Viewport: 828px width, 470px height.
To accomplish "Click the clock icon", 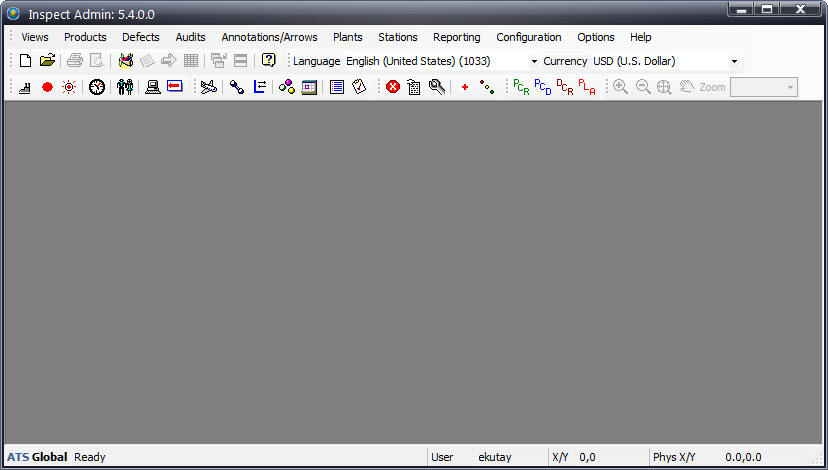I will click(97, 87).
